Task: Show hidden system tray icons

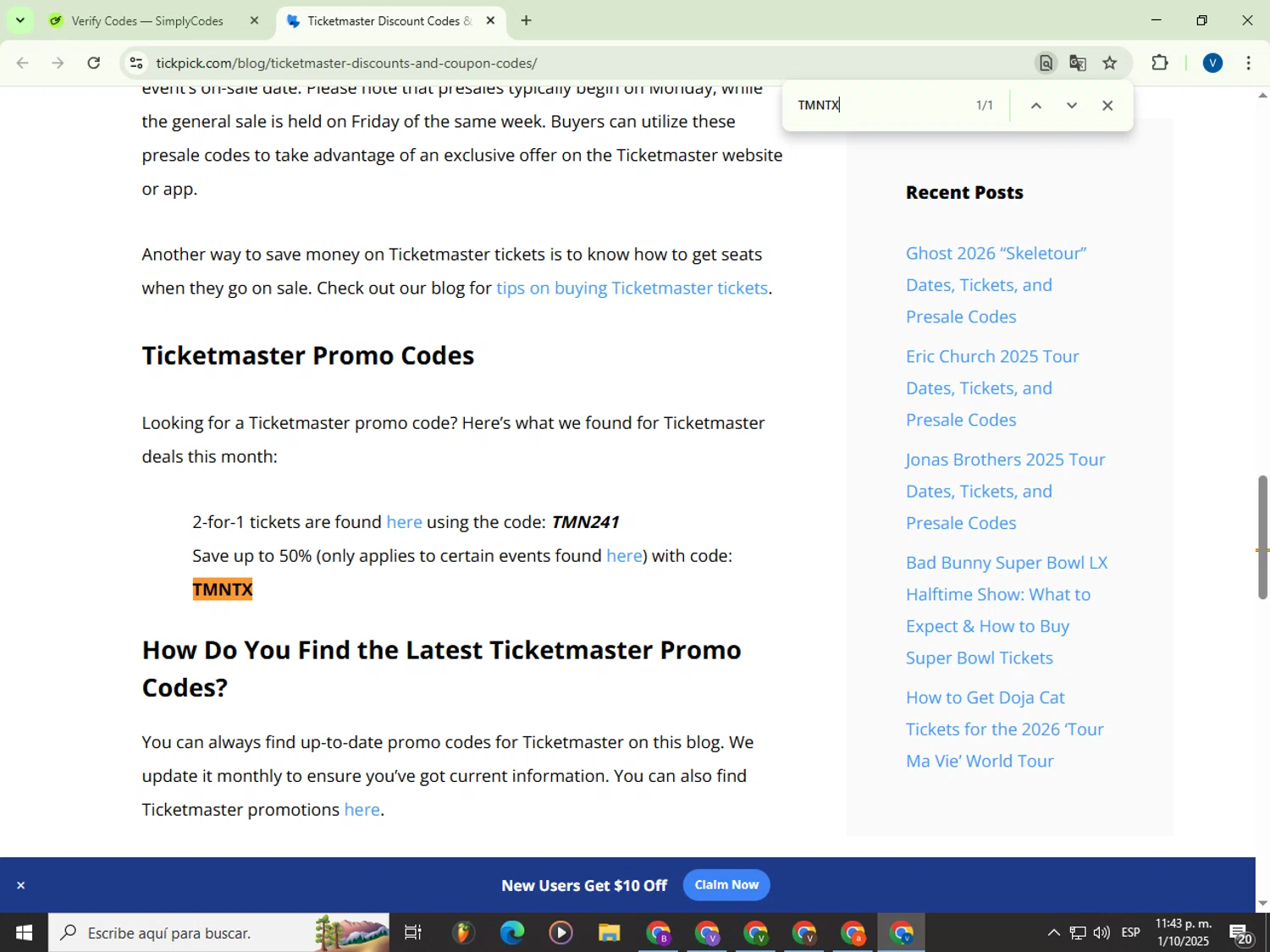Action: tap(1053, 933)
